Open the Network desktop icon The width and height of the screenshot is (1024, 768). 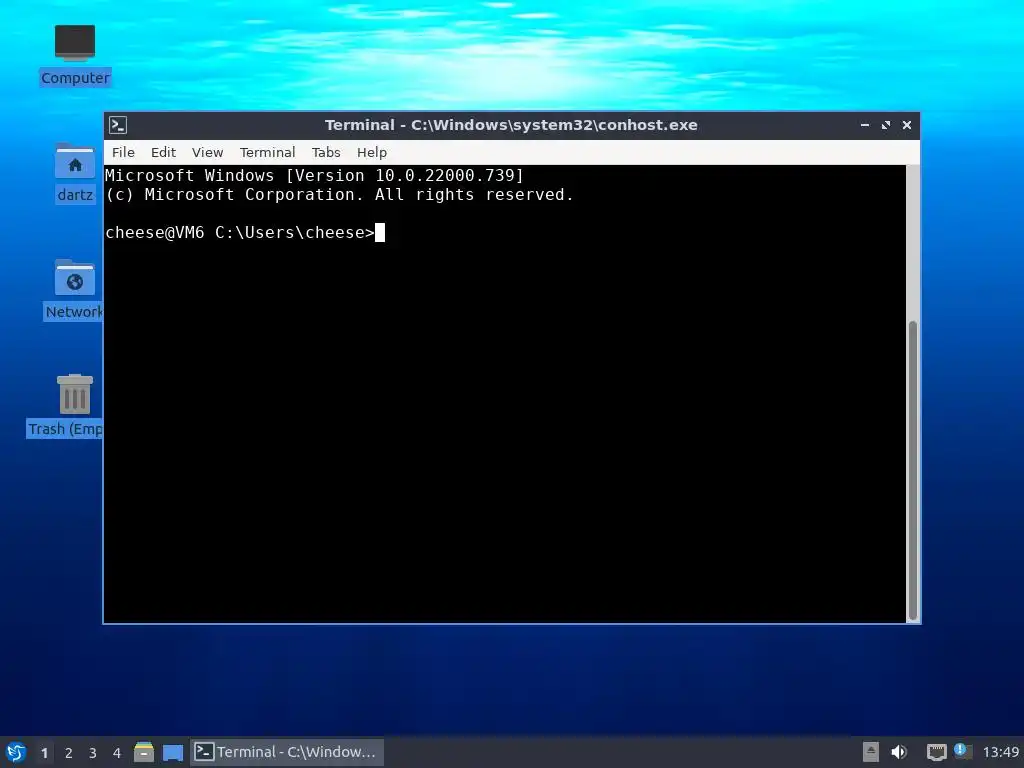pyautogui.click(x=74, y=290)
